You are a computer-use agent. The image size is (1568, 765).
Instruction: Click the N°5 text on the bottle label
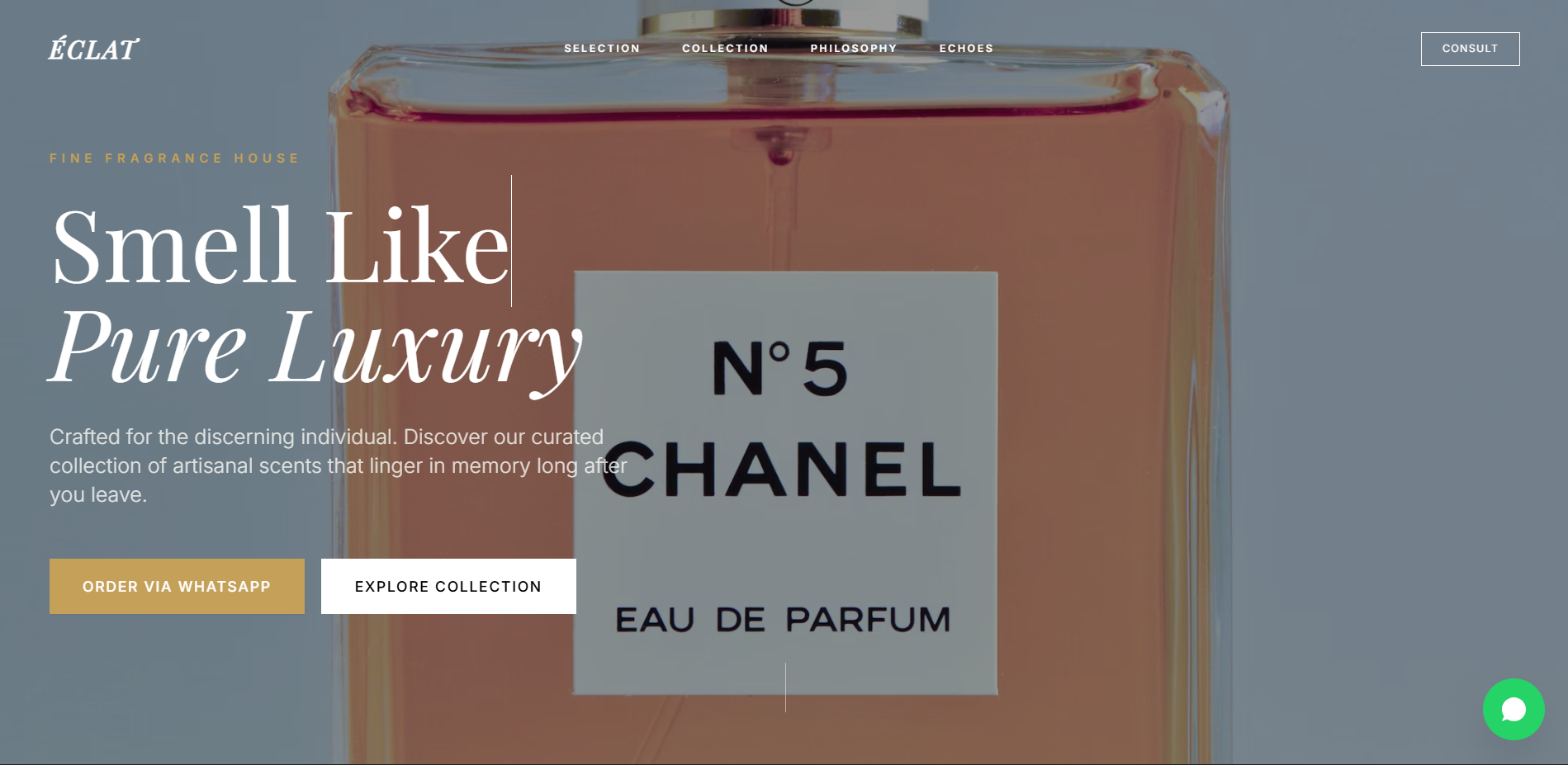pyautogui.click(x=780, y=368)
